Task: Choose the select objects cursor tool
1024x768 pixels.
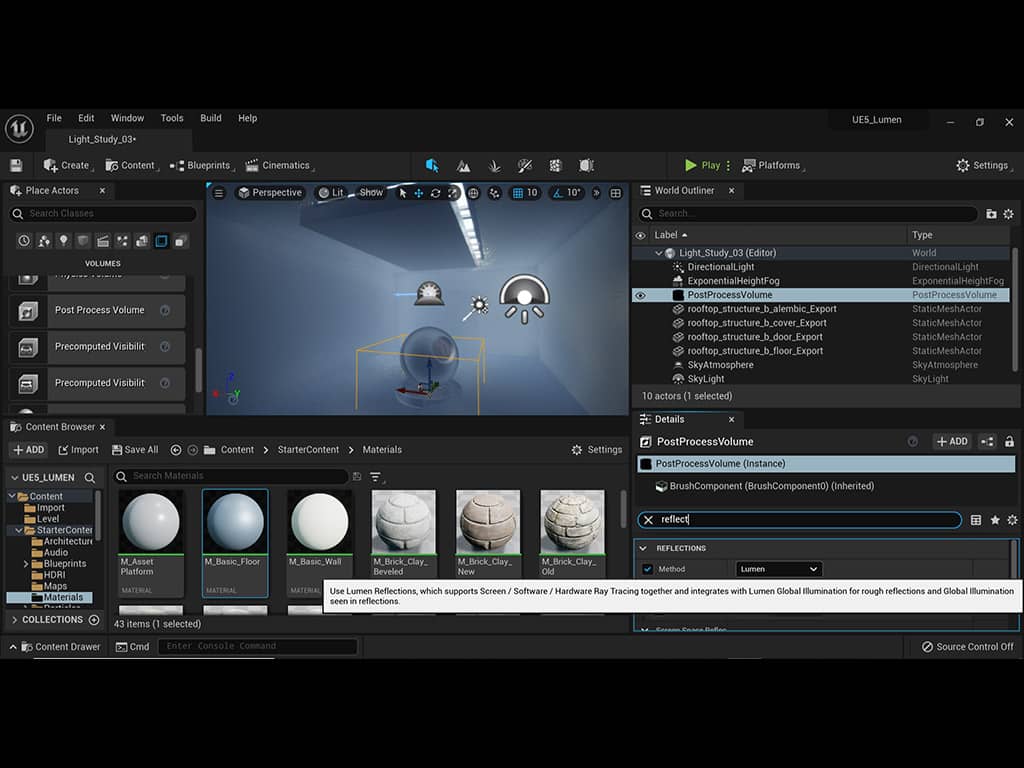Action: click(x=402, y=193)
